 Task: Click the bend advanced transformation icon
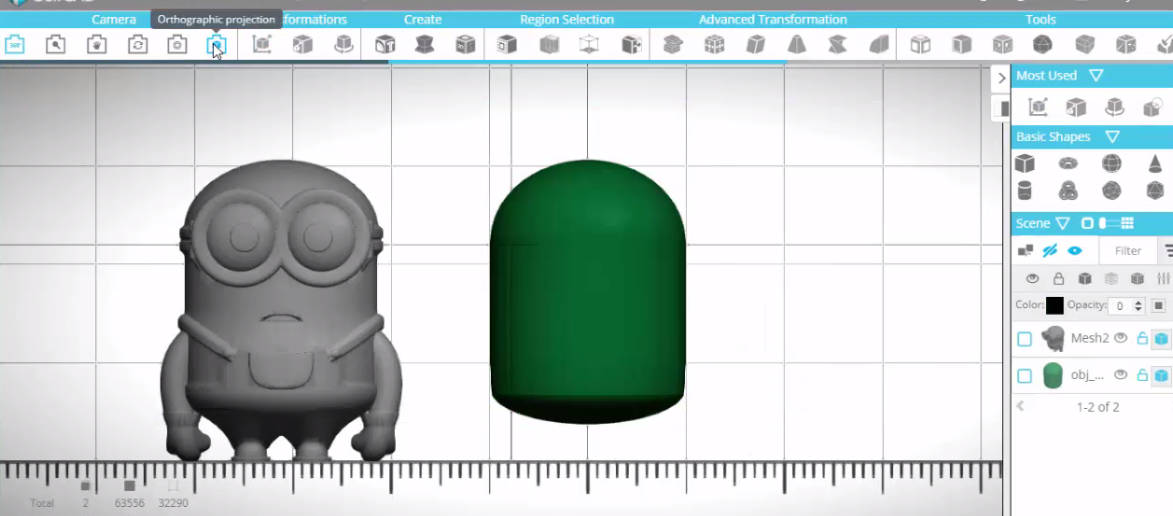879,45
